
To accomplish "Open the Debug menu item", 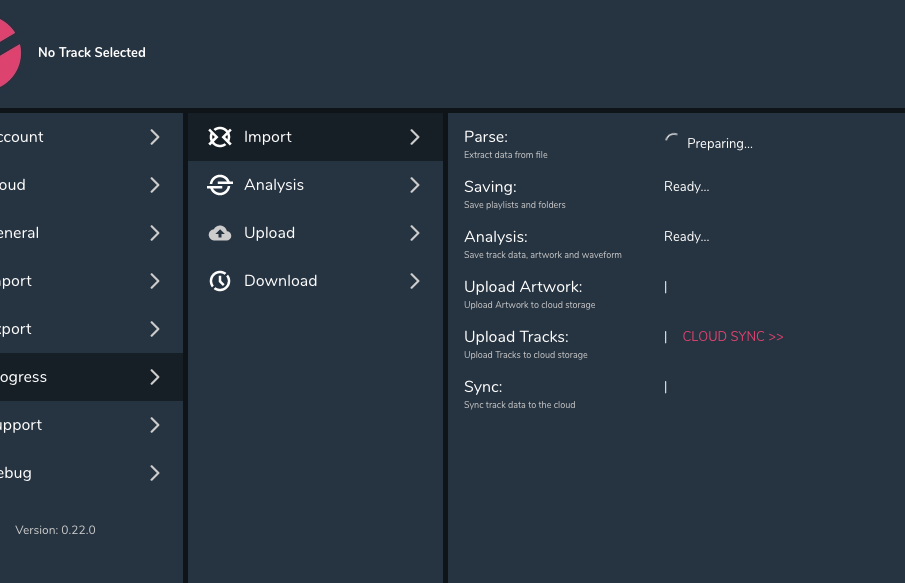I will pyautogui.click(x=18, y=473).
